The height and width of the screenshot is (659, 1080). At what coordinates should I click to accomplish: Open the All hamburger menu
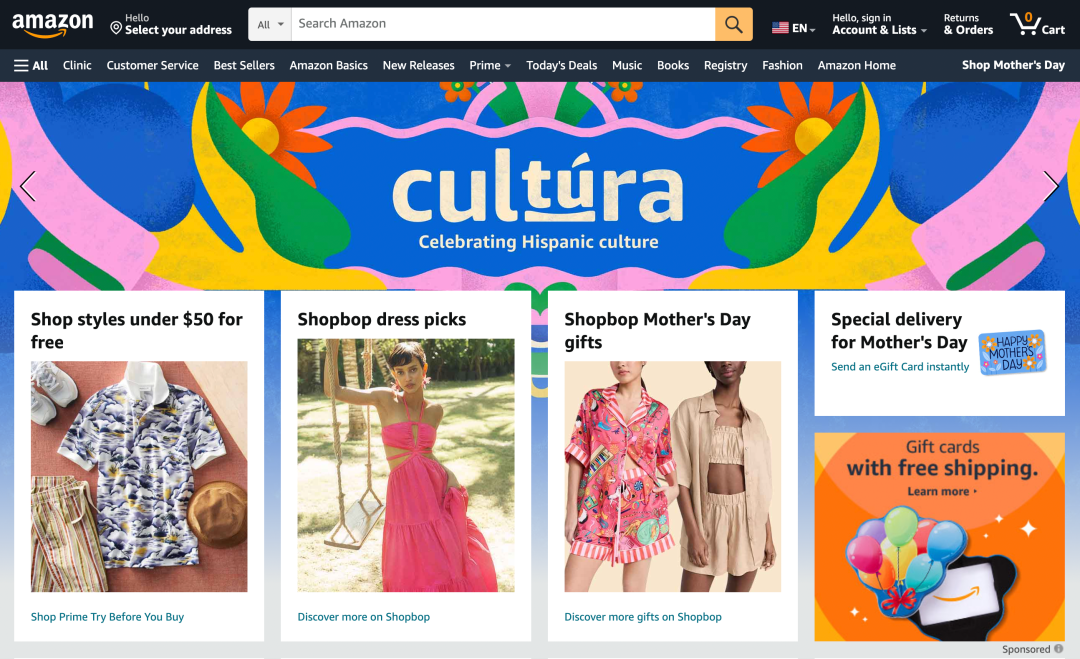tap(31, 65)
